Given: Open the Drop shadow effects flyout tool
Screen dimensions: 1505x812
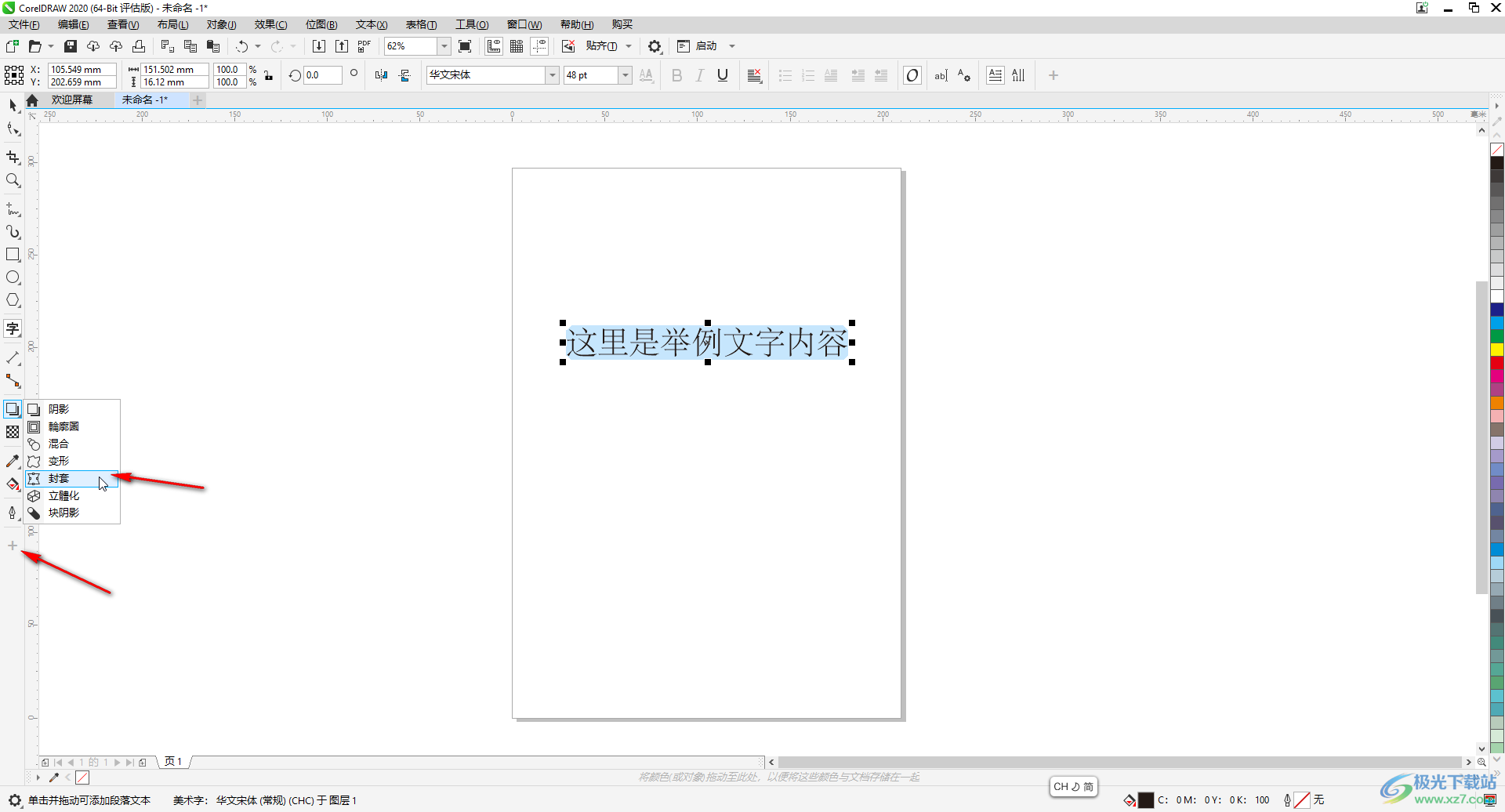Looking at the screenshot, I should coord(13,409).
